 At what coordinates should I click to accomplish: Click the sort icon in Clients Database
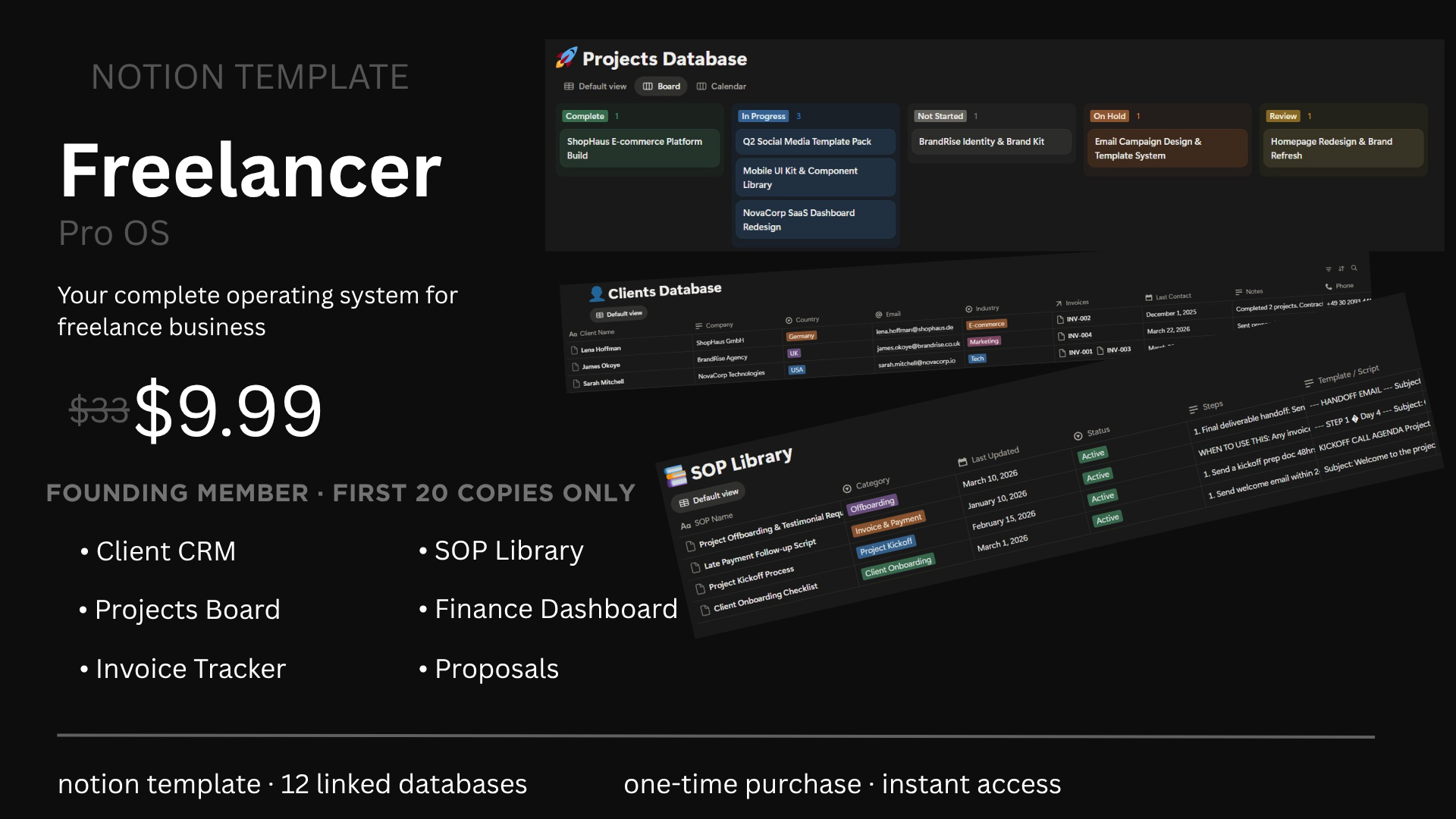click(x=1341, y=268)
